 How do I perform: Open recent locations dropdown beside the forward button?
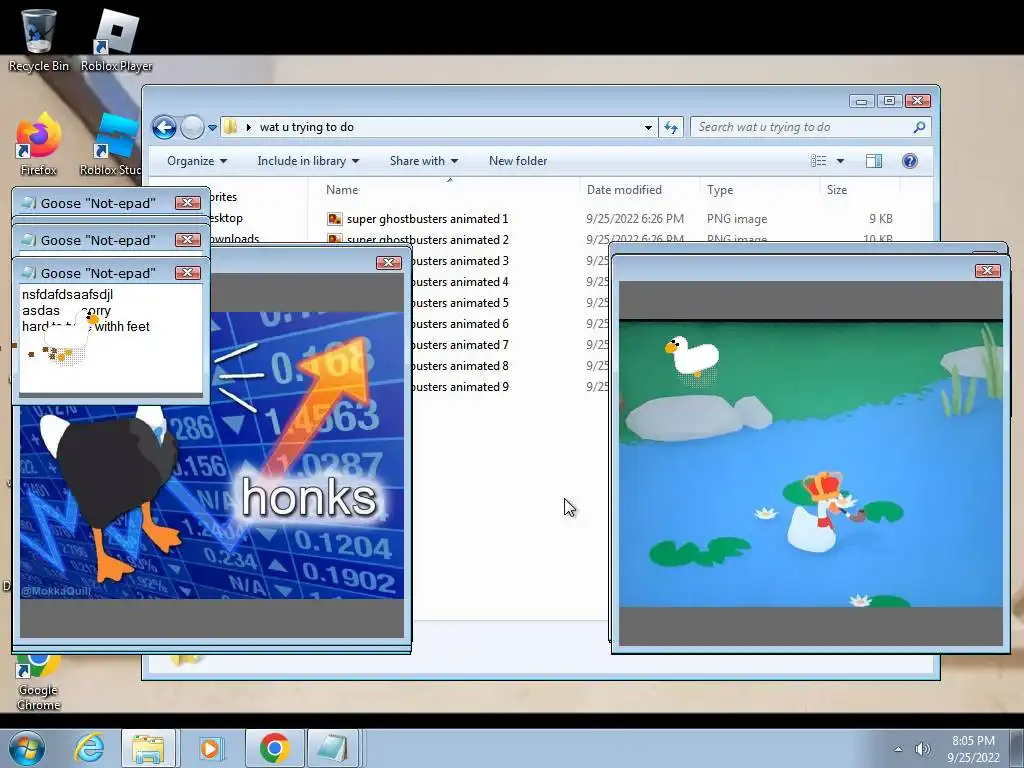(x=212, y=128)
